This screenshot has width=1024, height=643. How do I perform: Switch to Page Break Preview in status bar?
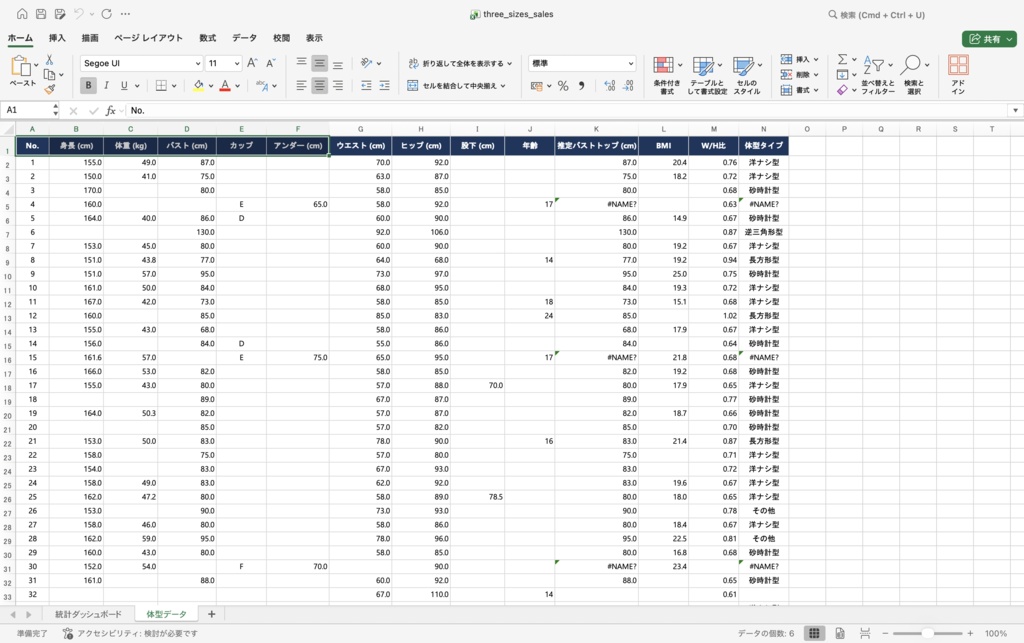pos(865,633)
